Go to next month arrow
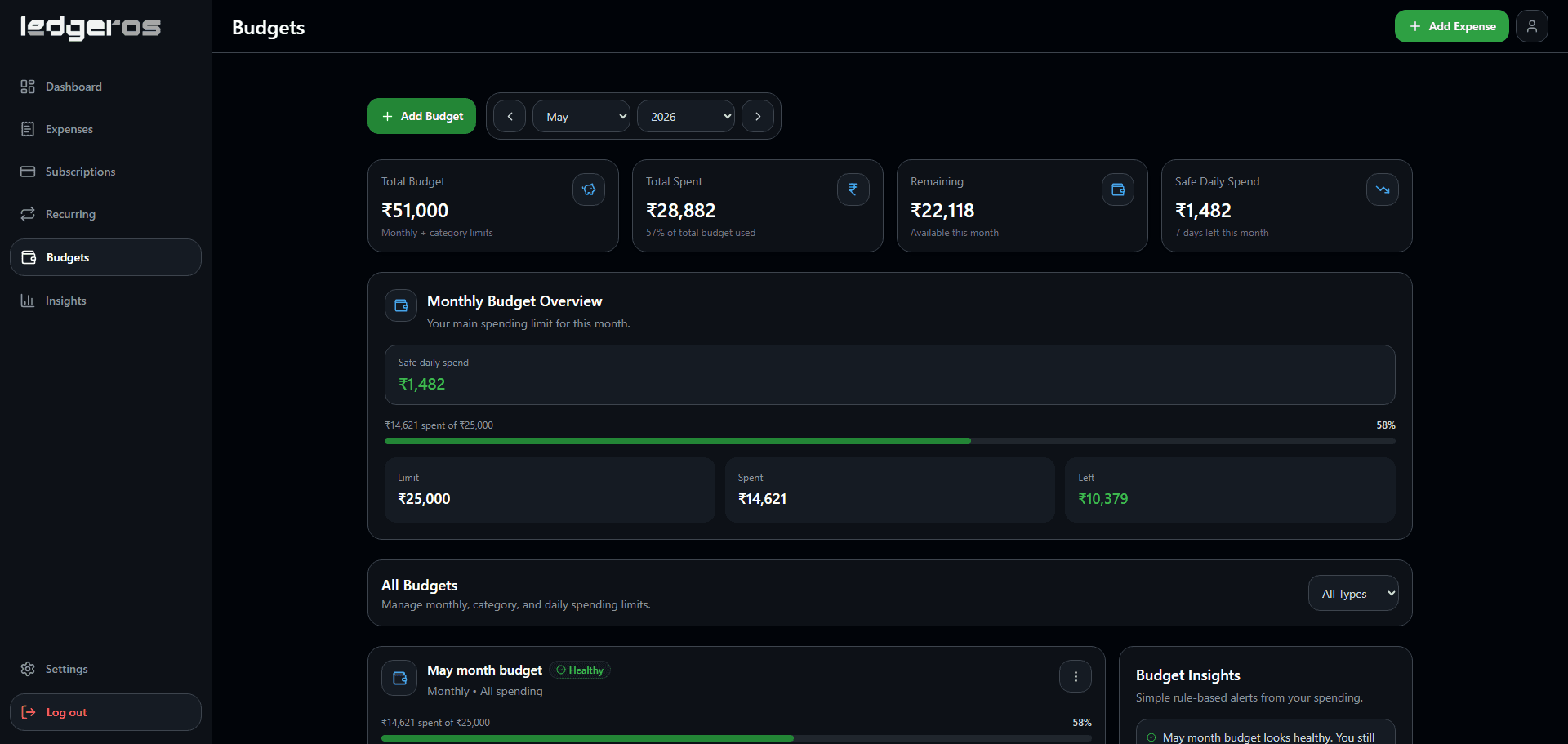The height and width of the screenshot is (744, 1568). [758, 116]
